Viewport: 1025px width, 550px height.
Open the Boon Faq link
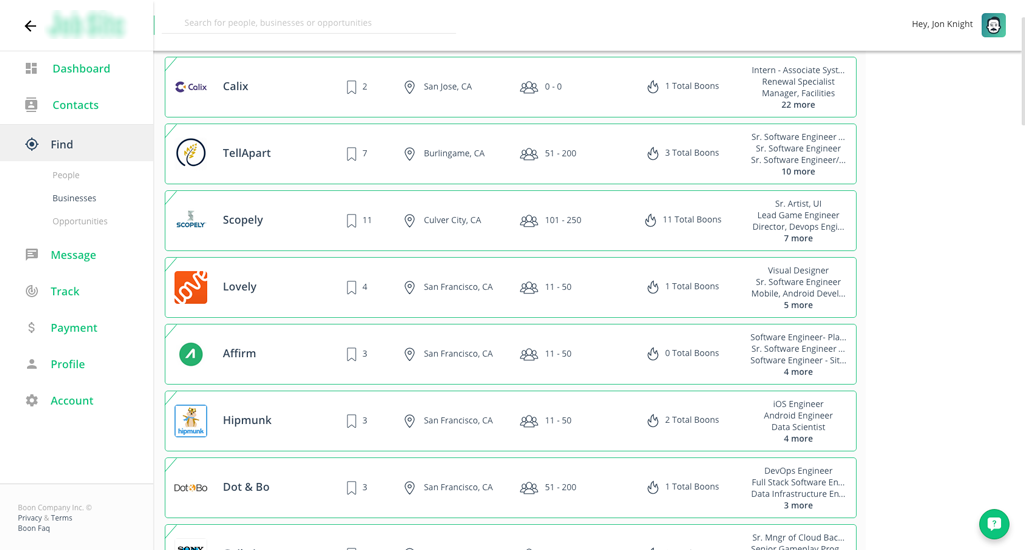(x=33, y=528)
